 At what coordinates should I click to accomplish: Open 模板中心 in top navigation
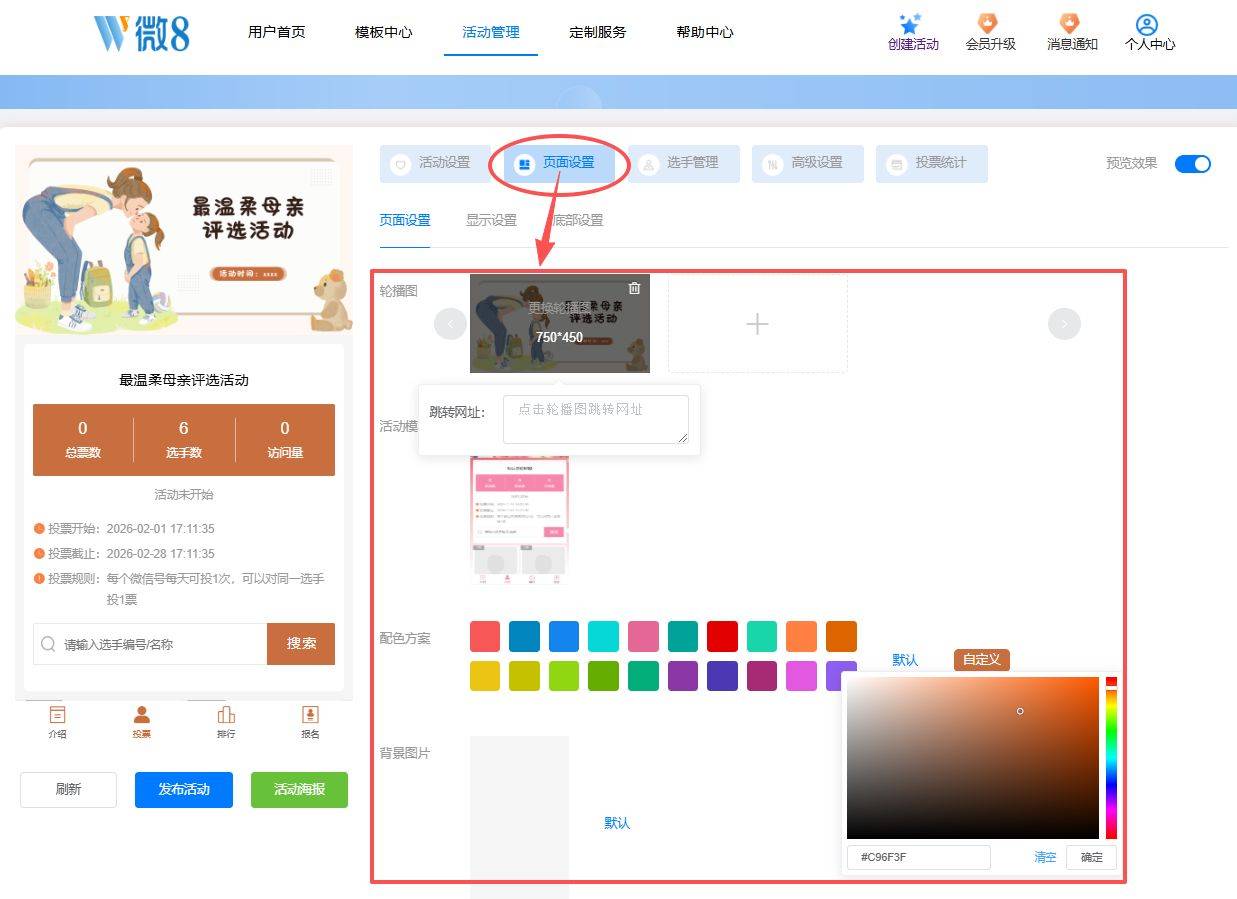(383, 32)
